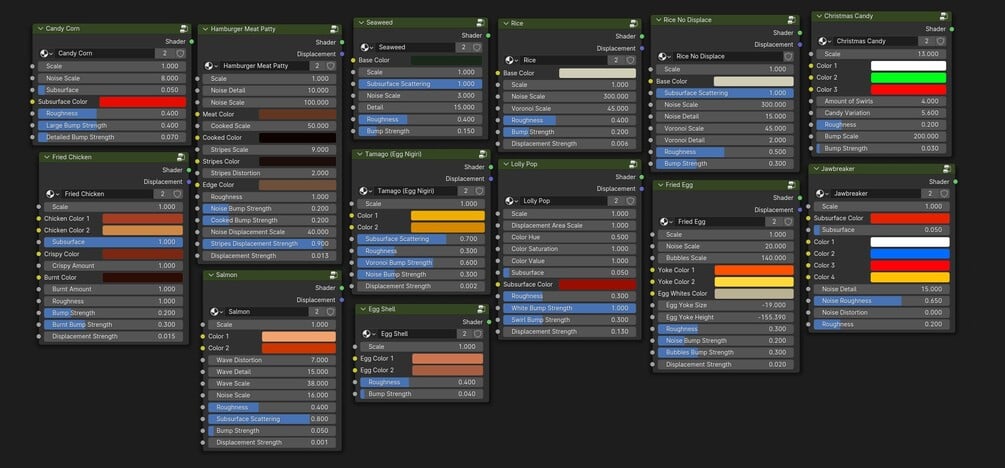Toggle fake user shield on Rice node

coord(631,60)
